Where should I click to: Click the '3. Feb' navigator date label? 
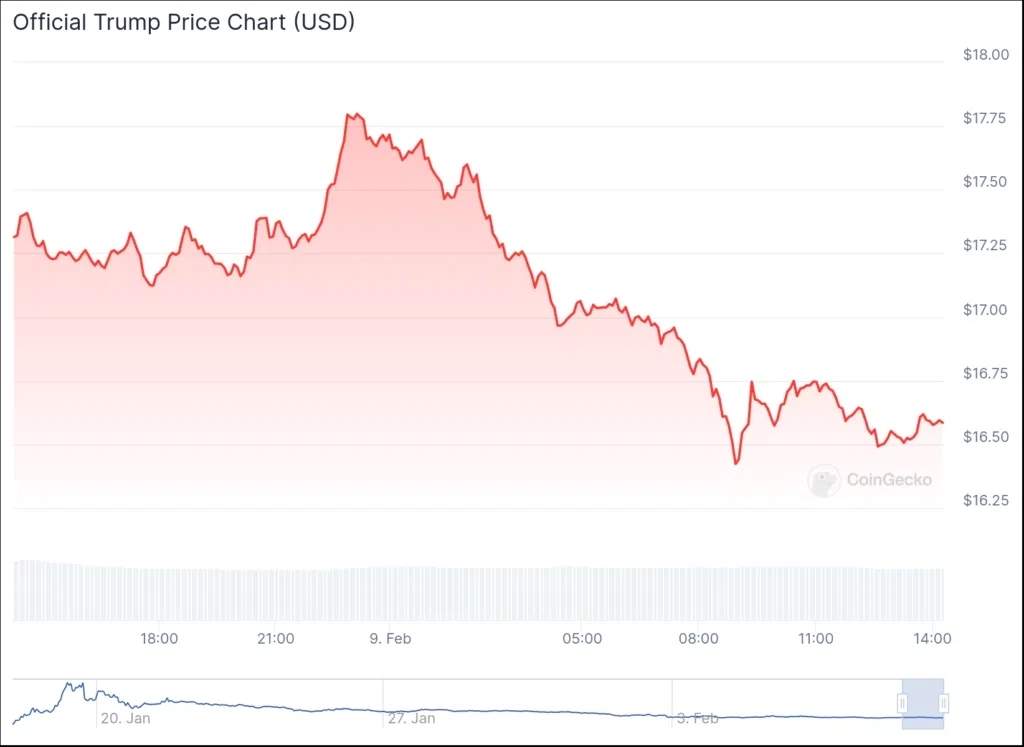tap(697, 717)
